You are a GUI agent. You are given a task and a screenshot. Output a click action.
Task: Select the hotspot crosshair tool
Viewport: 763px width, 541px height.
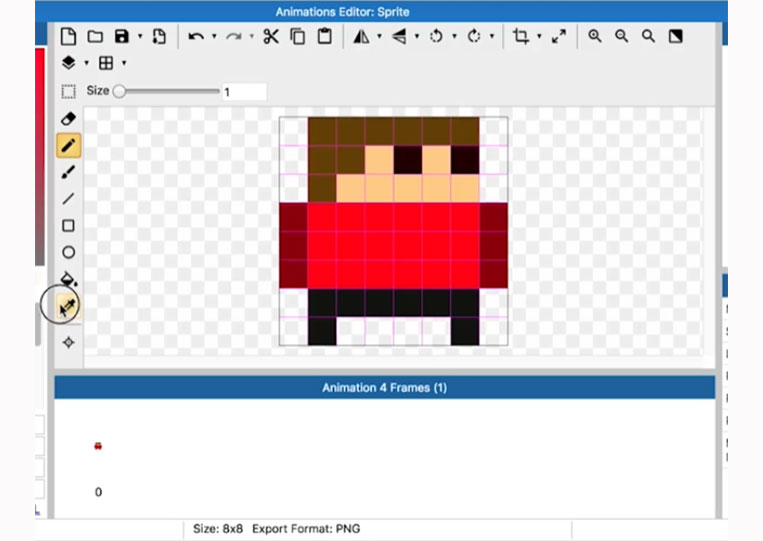[69, 343]
